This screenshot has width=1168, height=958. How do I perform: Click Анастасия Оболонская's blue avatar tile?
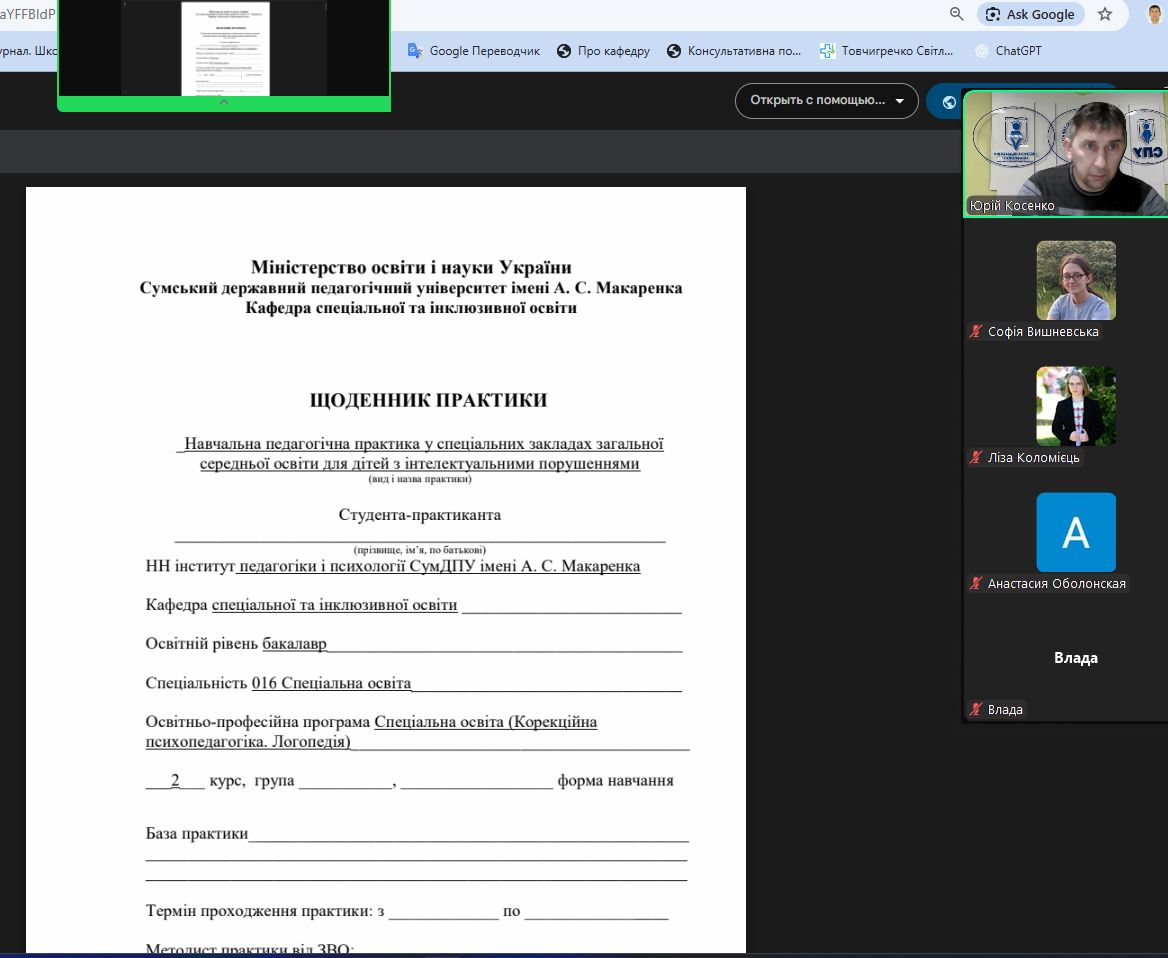point(1076,532)
